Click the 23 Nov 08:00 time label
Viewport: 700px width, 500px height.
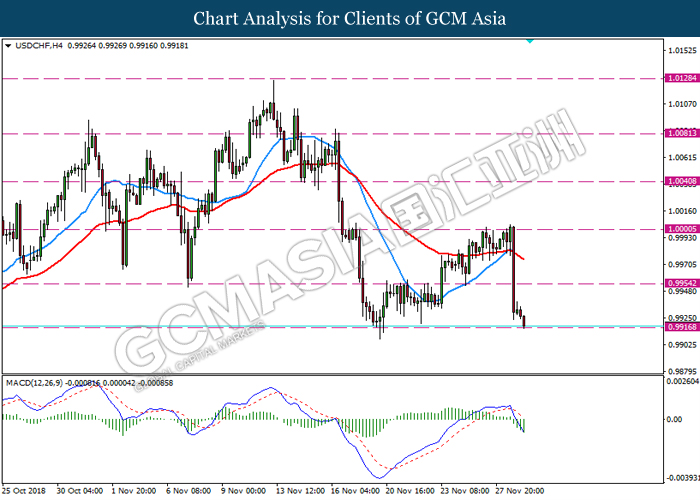point(465,491)
